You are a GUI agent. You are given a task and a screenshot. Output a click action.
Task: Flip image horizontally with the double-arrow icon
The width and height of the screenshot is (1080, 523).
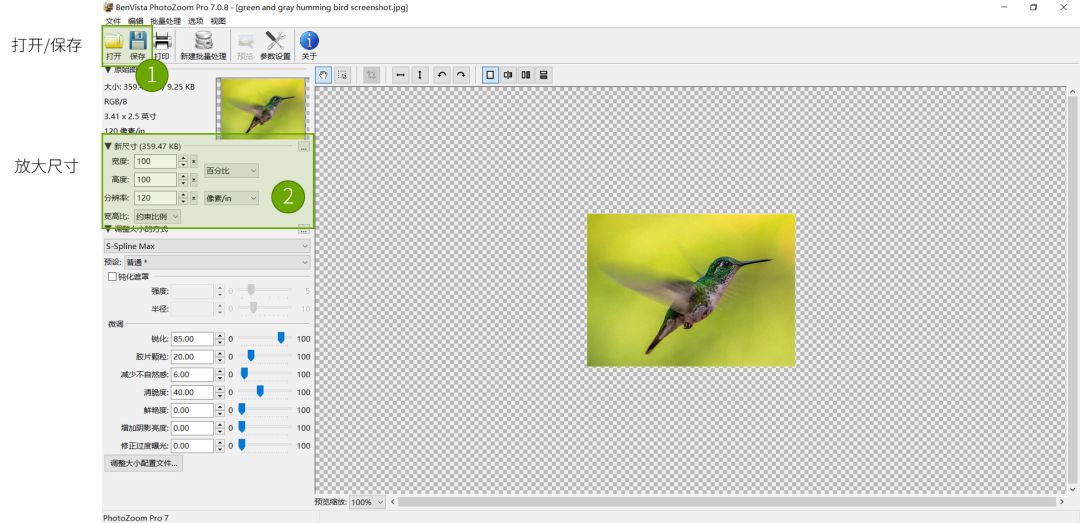[x=401, y=75]
